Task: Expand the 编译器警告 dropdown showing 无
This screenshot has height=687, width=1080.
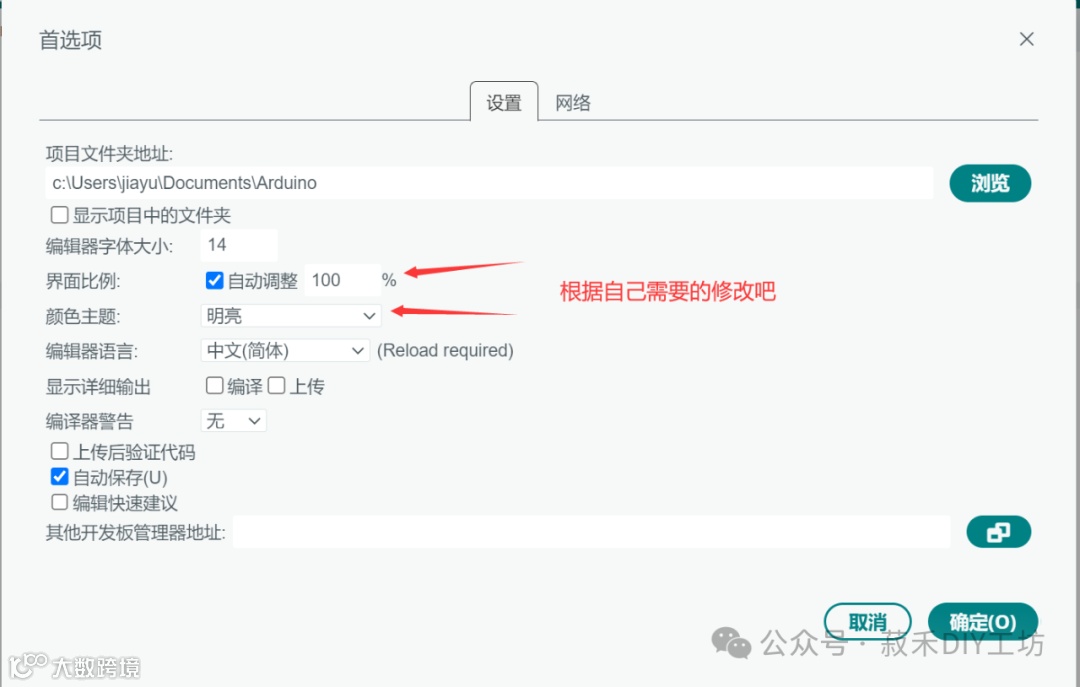Action: tap(233, 420)
